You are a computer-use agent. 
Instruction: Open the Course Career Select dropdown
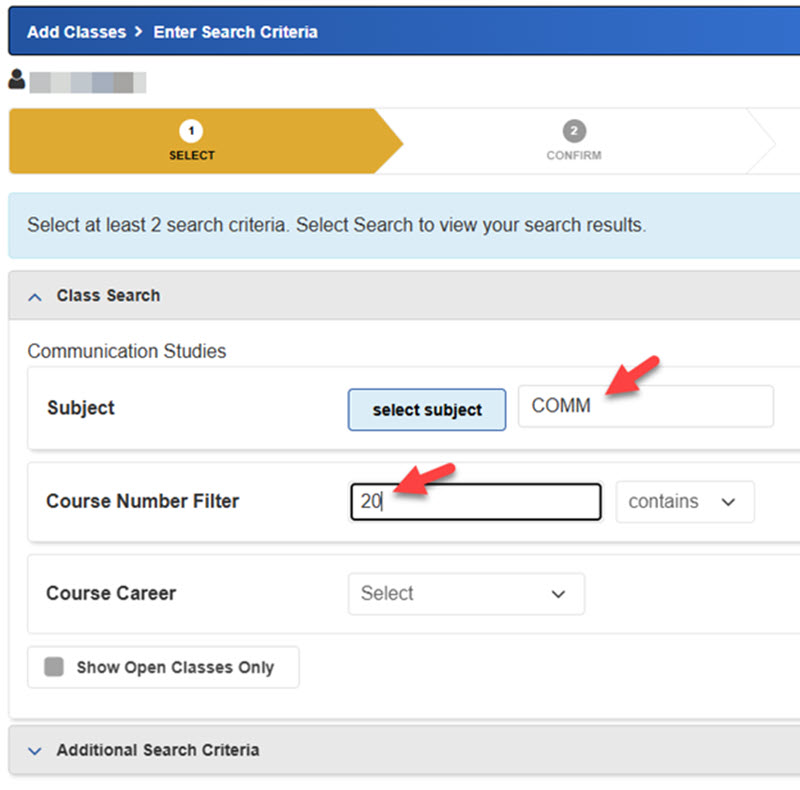(466, 593)
